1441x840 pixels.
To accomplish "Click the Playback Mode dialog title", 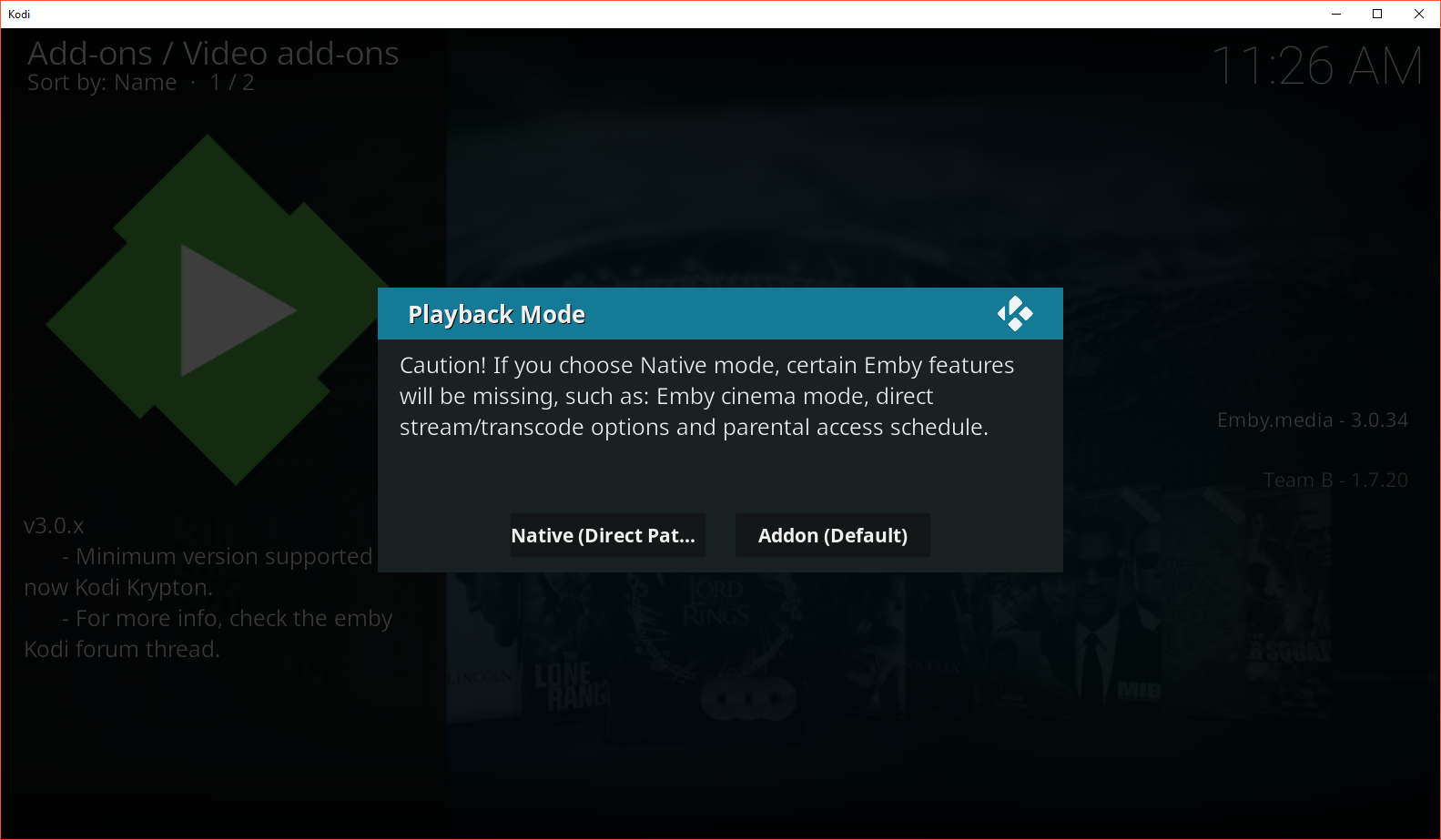I will click(496, 314).
